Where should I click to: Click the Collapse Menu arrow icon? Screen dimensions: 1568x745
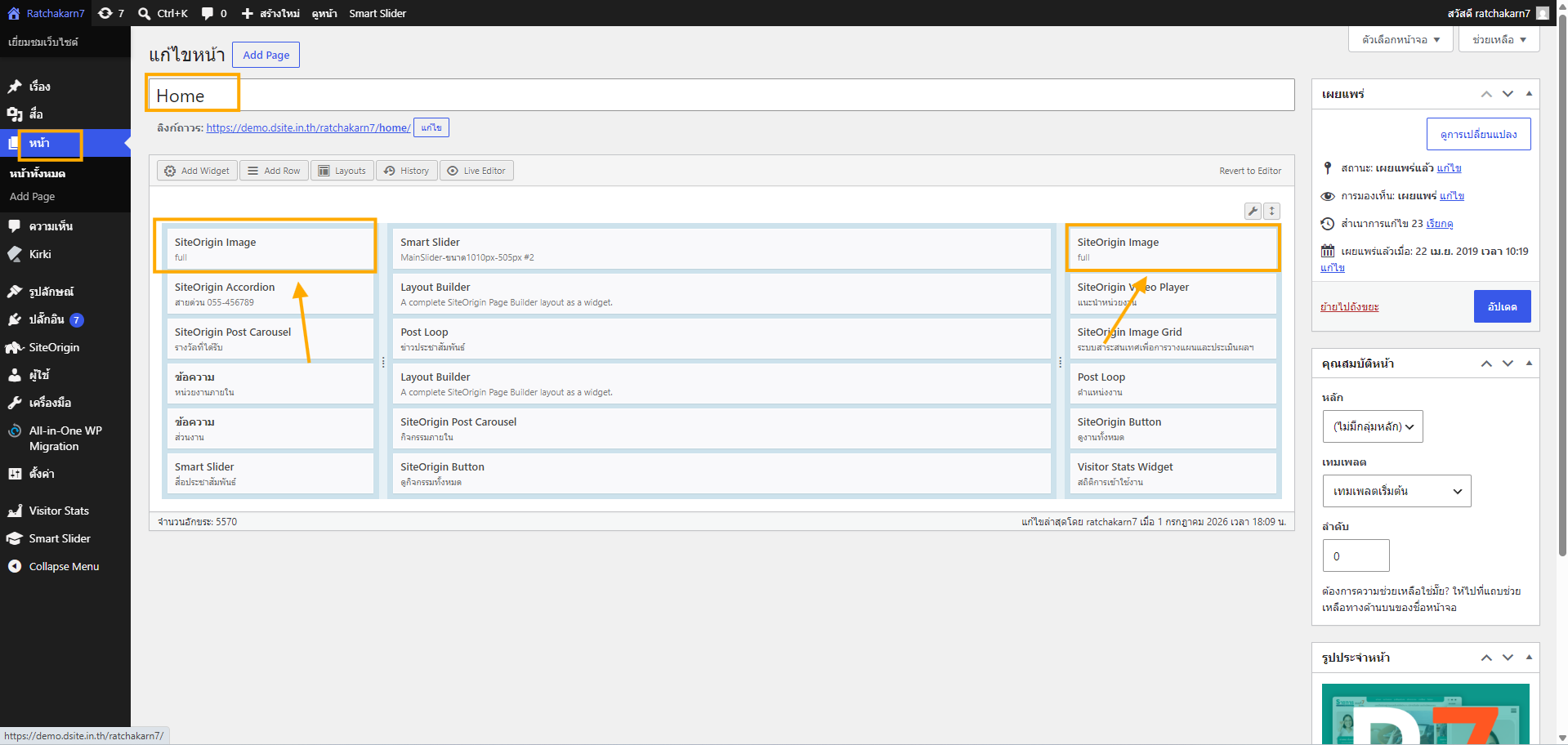point(15,566)
